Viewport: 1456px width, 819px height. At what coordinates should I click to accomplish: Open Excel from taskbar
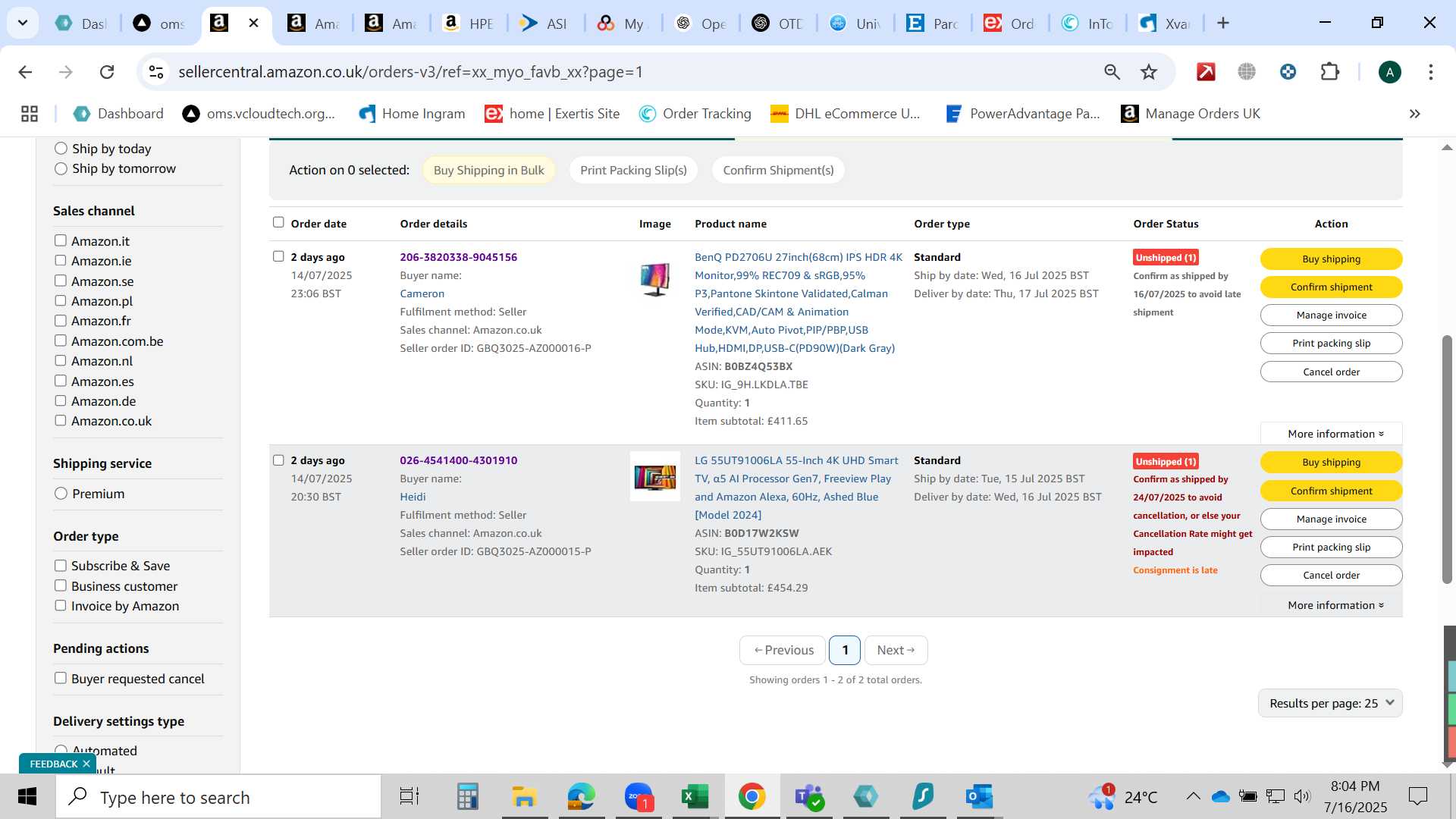point(695,797)
